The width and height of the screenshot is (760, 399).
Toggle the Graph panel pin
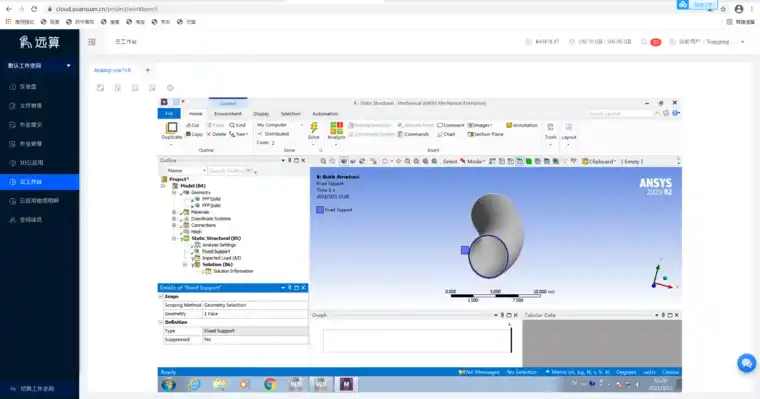(x=502, y=315)
